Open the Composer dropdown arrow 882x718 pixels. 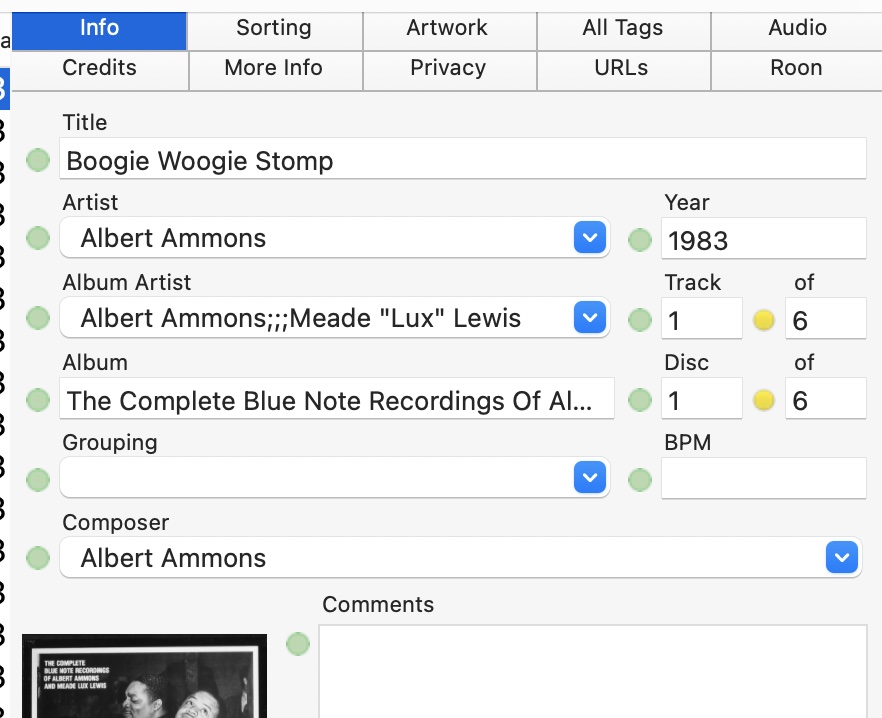point(842,557)
